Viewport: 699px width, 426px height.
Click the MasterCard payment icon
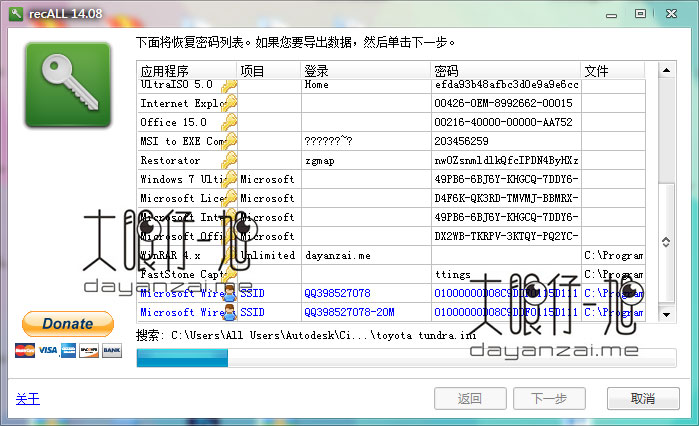pyautogui.click(x=25, y=350)
